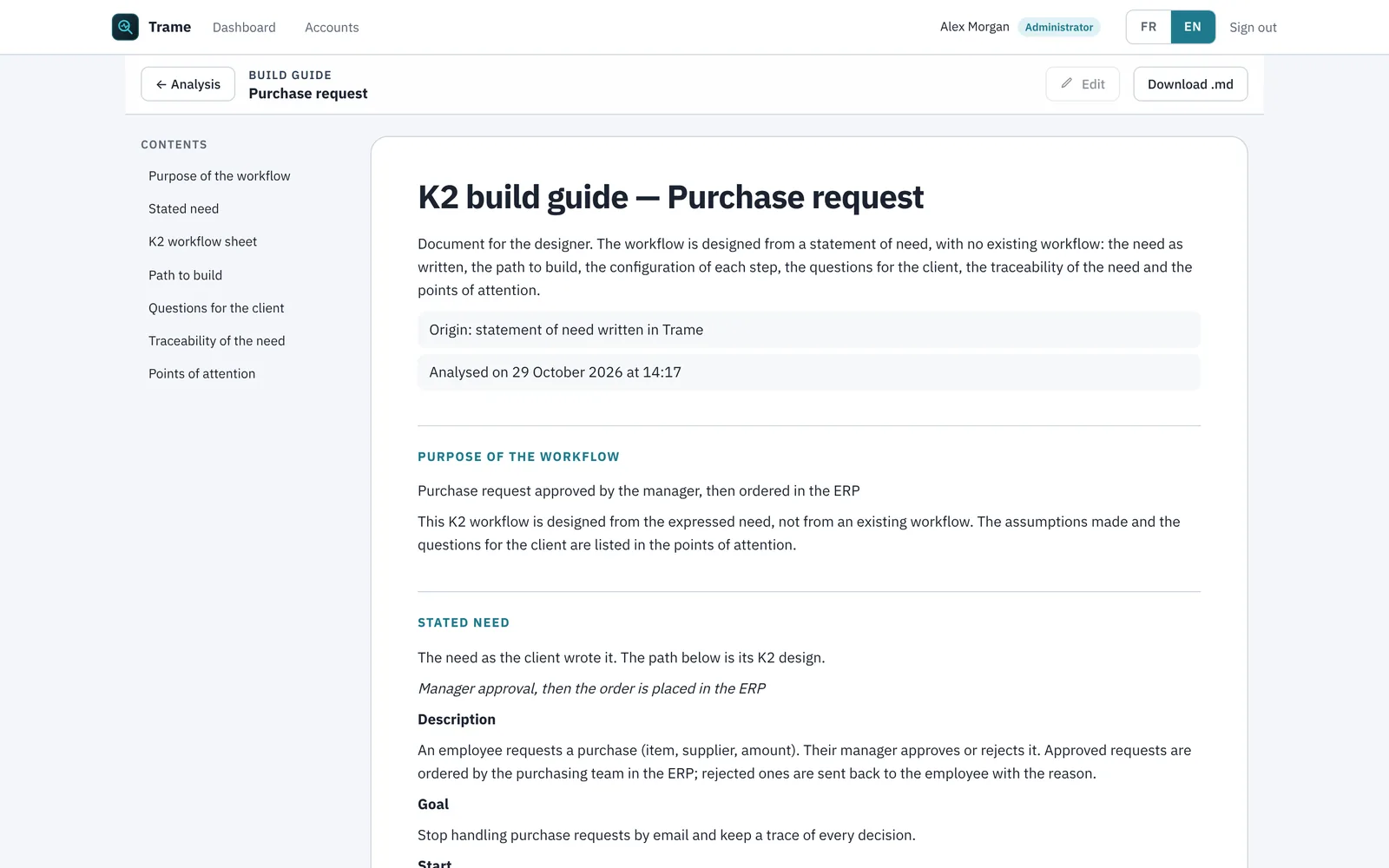Select the EN language option

point(1193,27)
